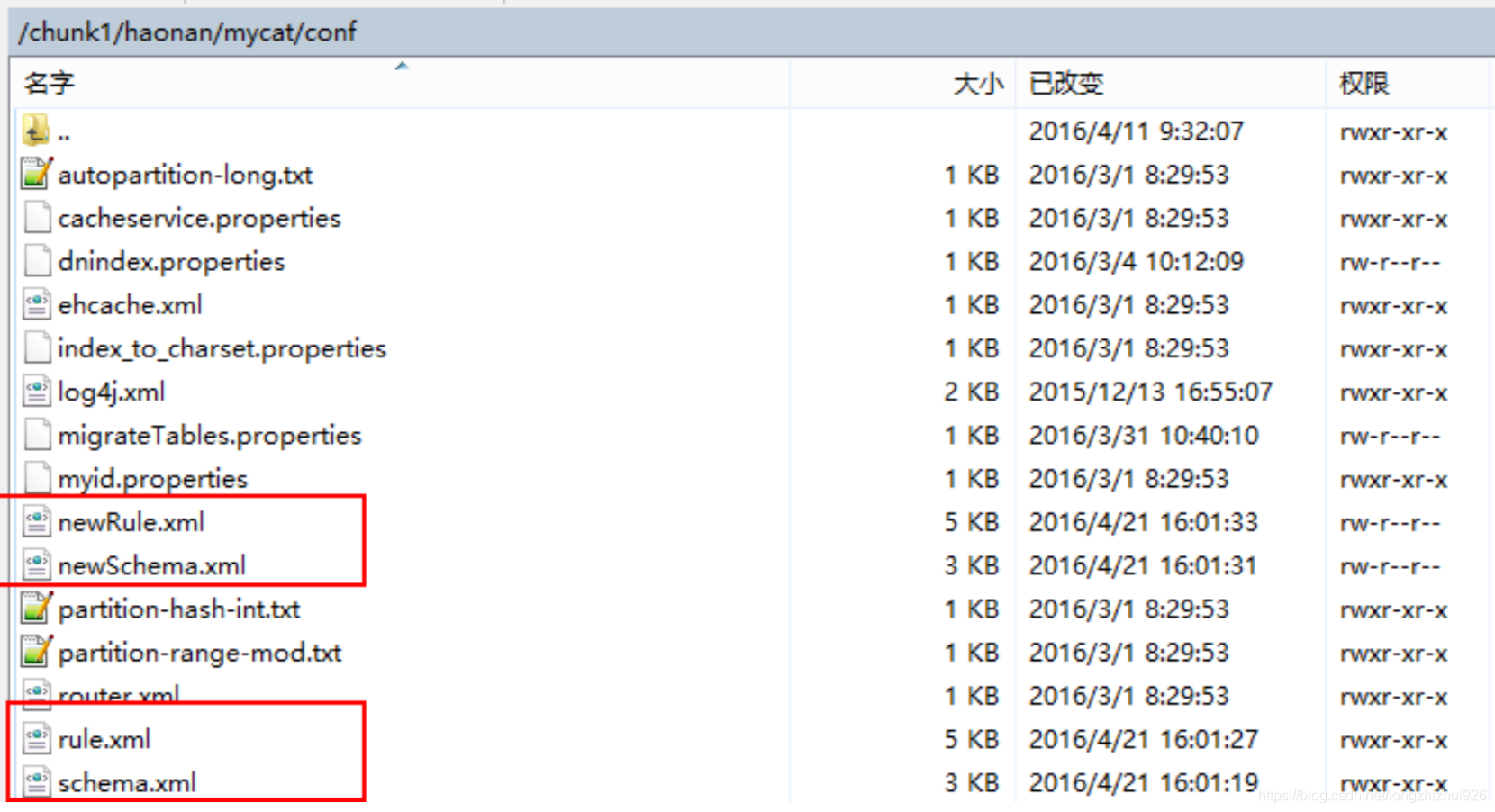Click the /chunk1/haonan/mycat/conf path bar
The width and height of the screenshot is (1495, 812).
click(752, 32)
